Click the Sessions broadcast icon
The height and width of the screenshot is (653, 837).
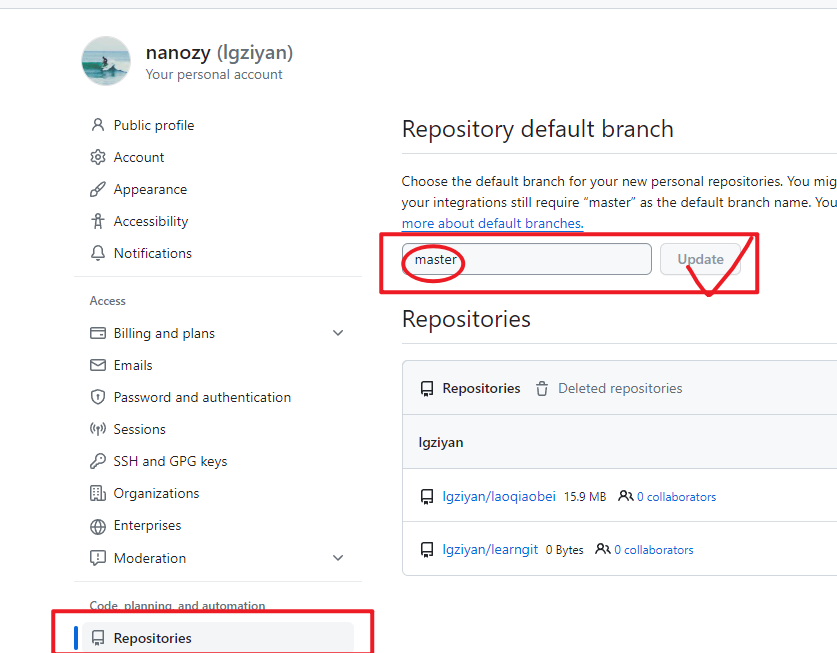97,429
